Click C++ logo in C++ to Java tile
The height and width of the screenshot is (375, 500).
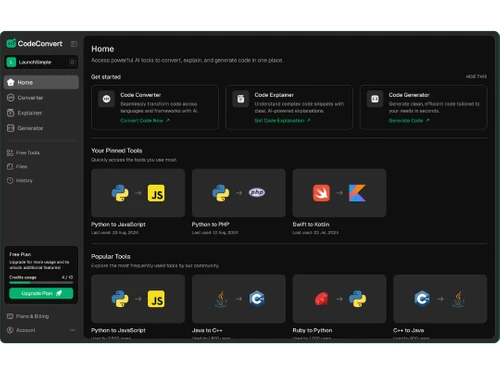coord(422,299)
